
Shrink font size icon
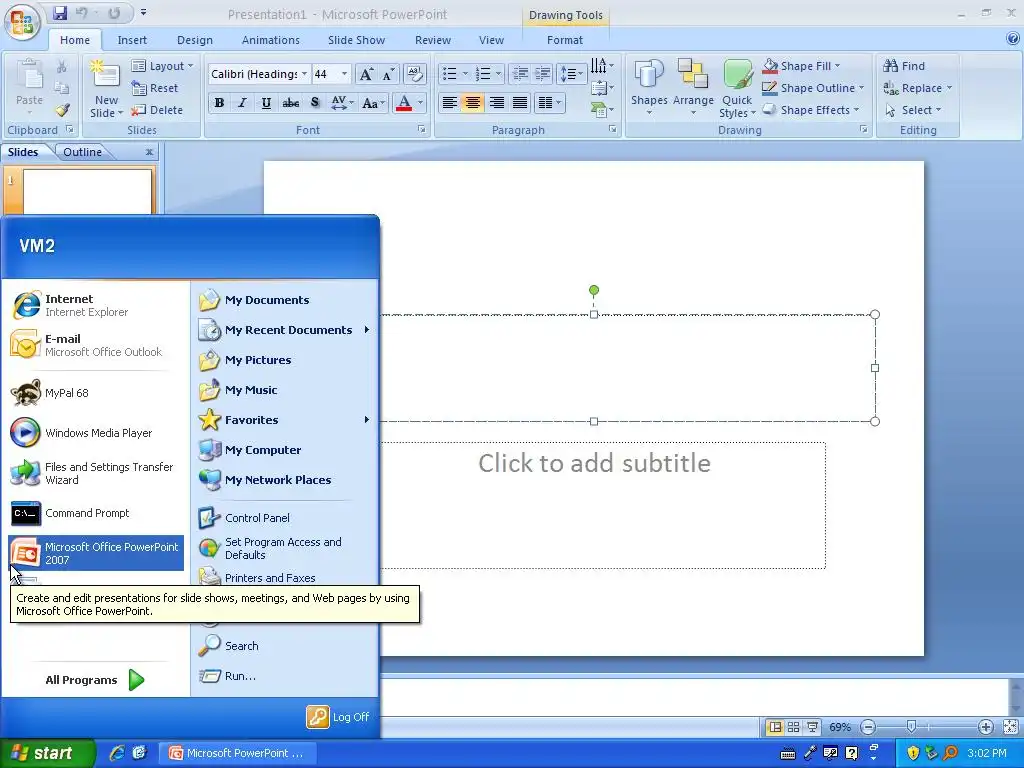[x=389, y=74]
